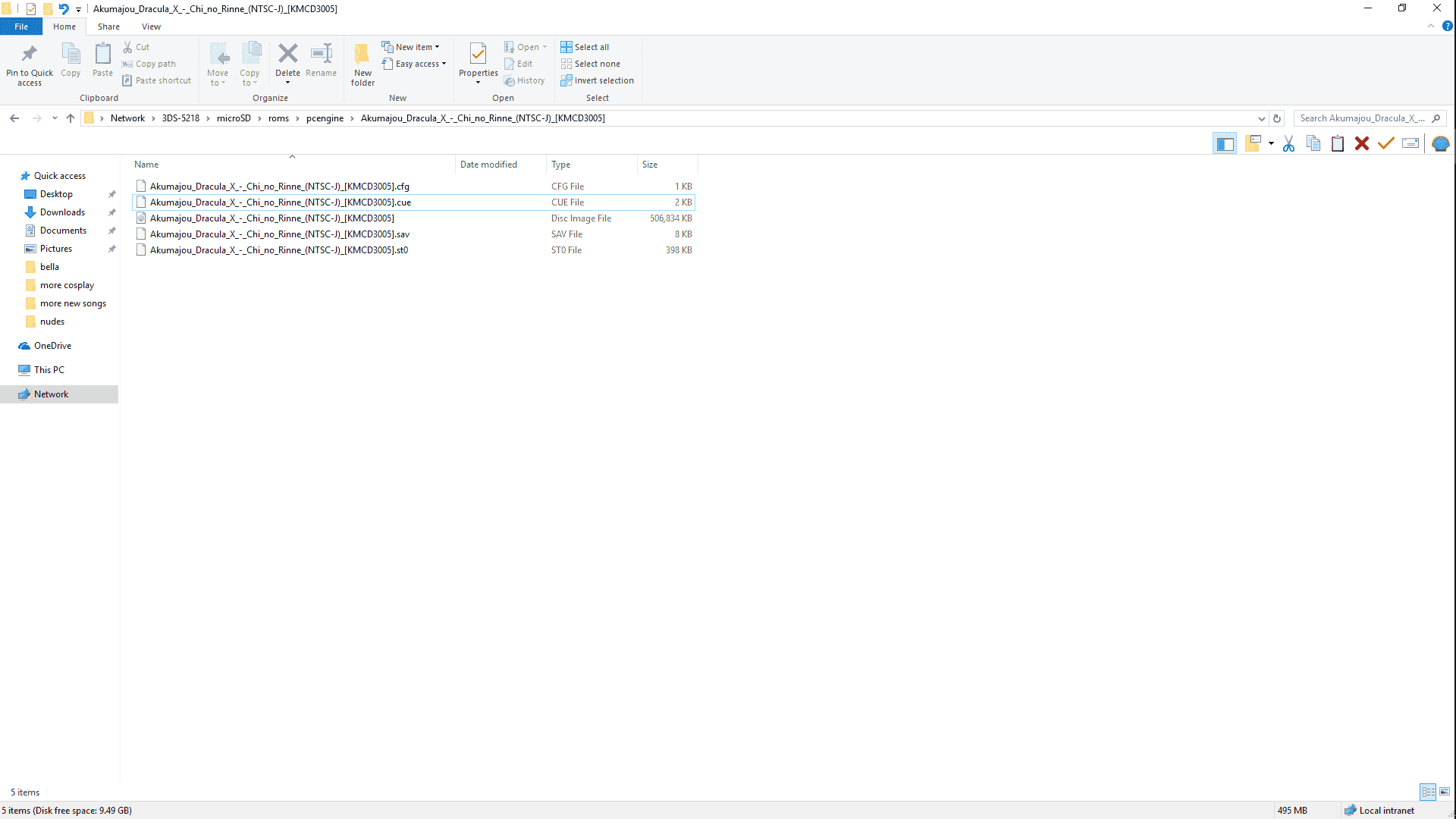Screen dimensions: 1456x819
Task: Click 3DS-5218 in the address breadcrumb
Action: click(180, 118)
